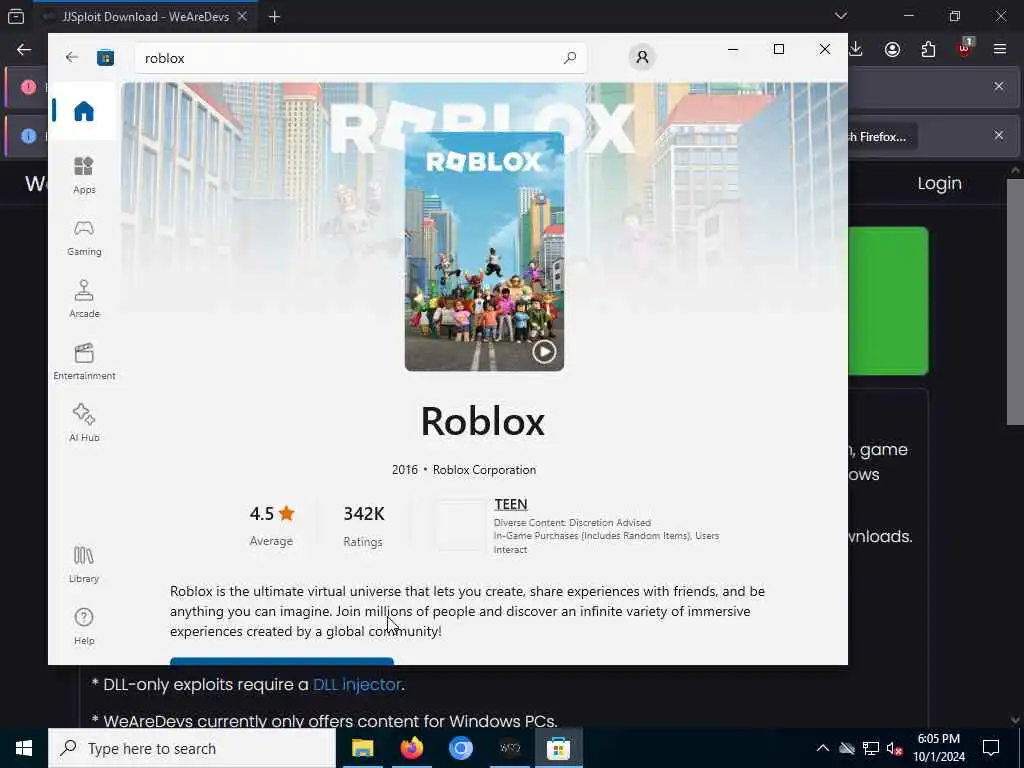The image size is (1024, 768).
Task: Open Help in Store sidebar
Action: (x=84, y=626)
